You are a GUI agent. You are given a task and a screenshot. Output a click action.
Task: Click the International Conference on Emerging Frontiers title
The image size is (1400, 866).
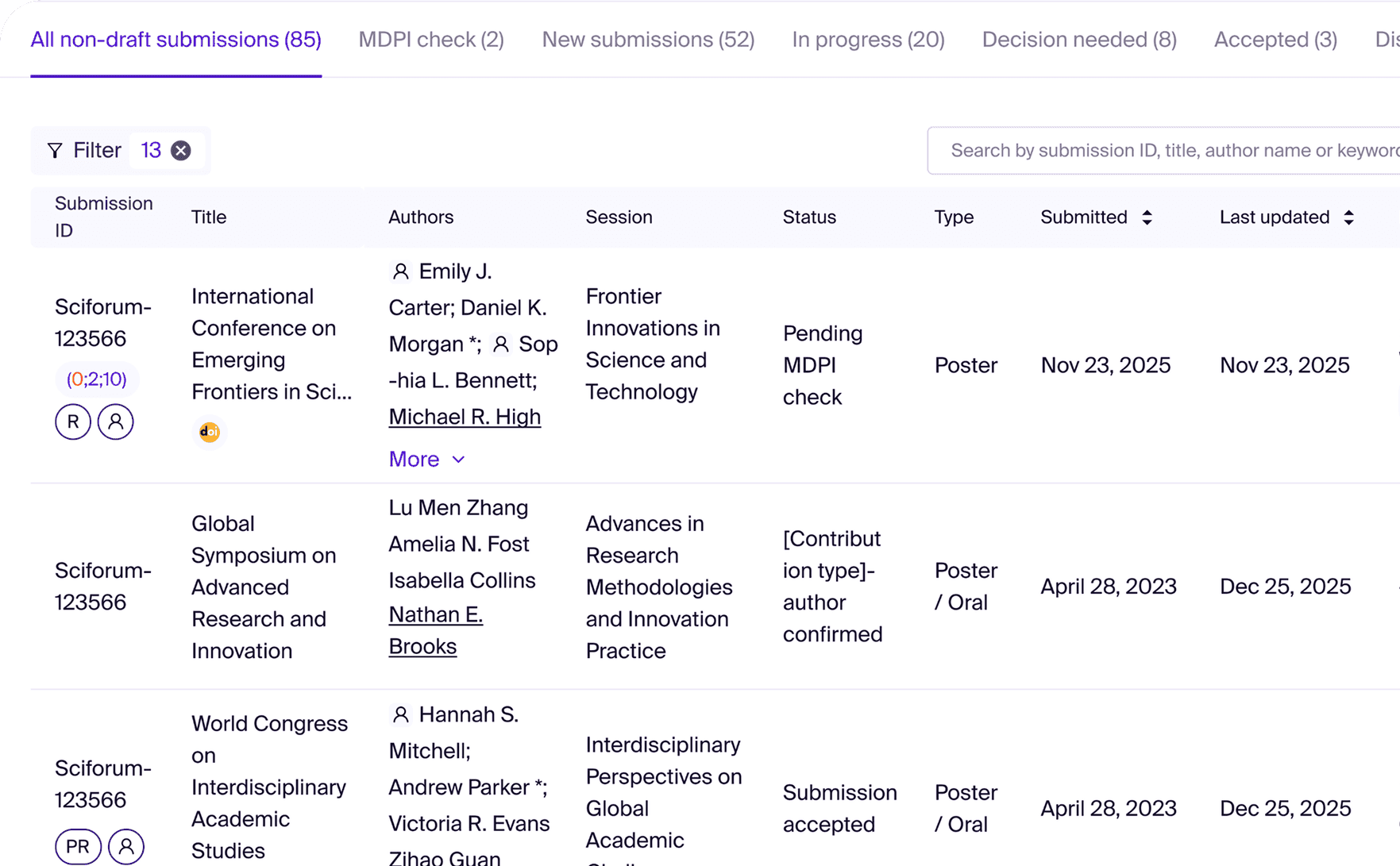click(x=272, y=344)
